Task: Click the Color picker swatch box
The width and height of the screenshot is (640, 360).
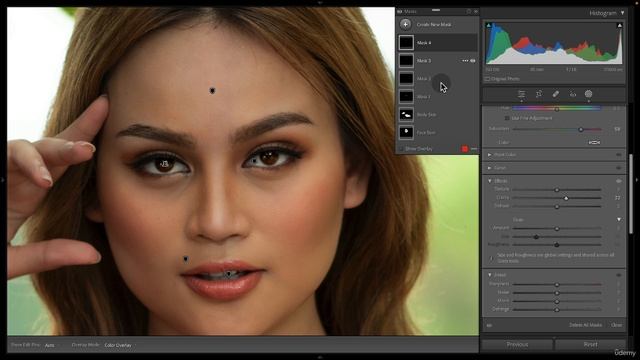Action: click(x=594, y=142)
